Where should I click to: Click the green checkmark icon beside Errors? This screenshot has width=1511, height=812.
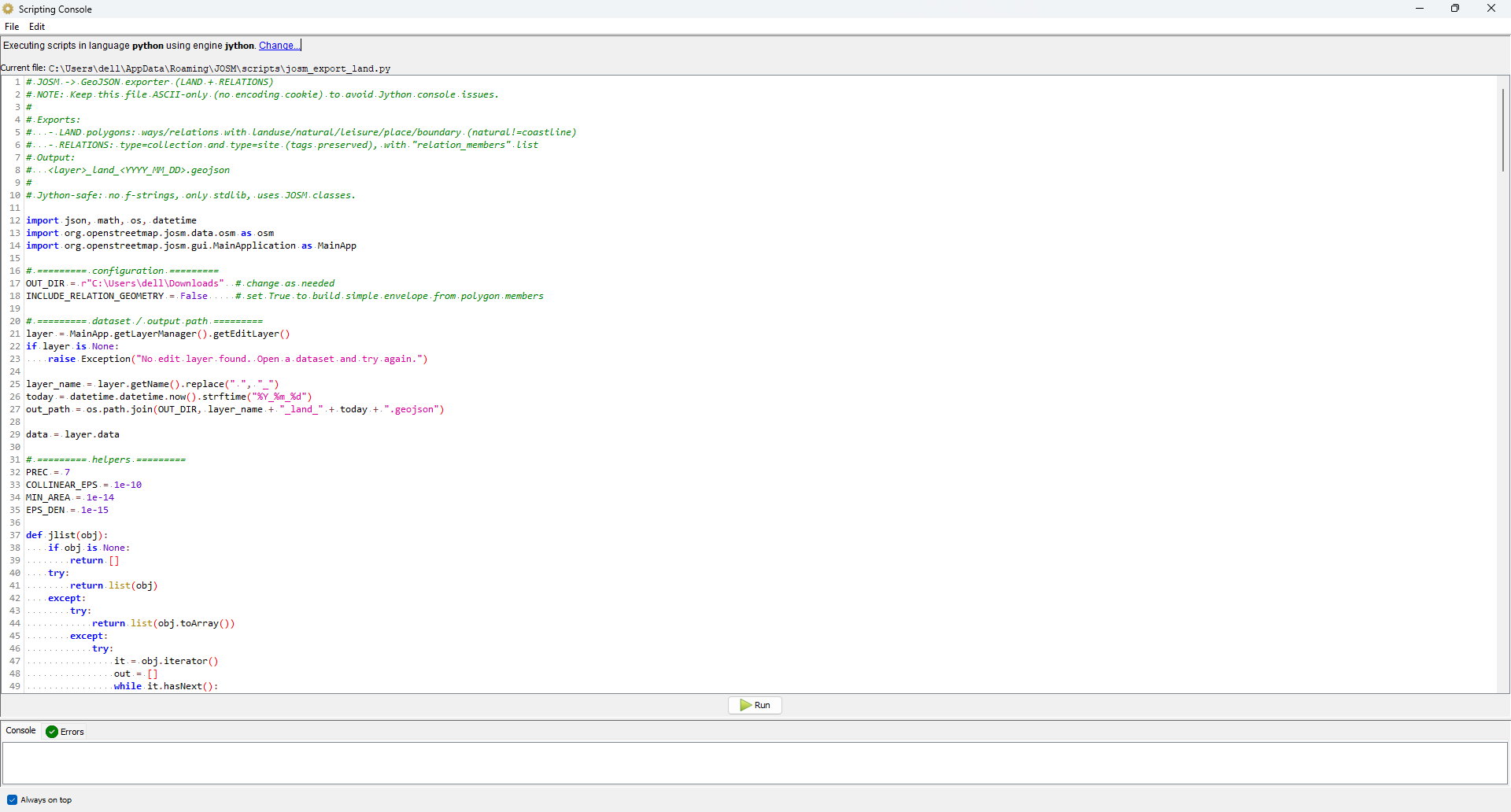52,732
